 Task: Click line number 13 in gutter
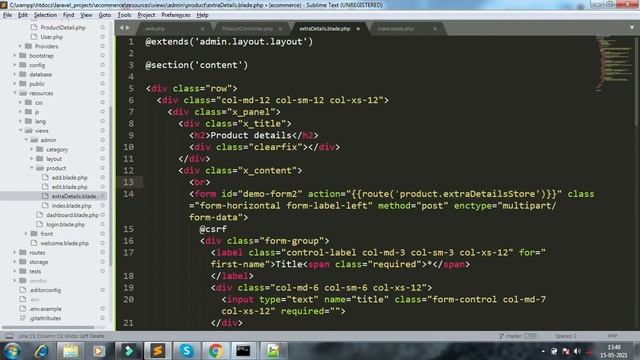[x=128, y=182]
